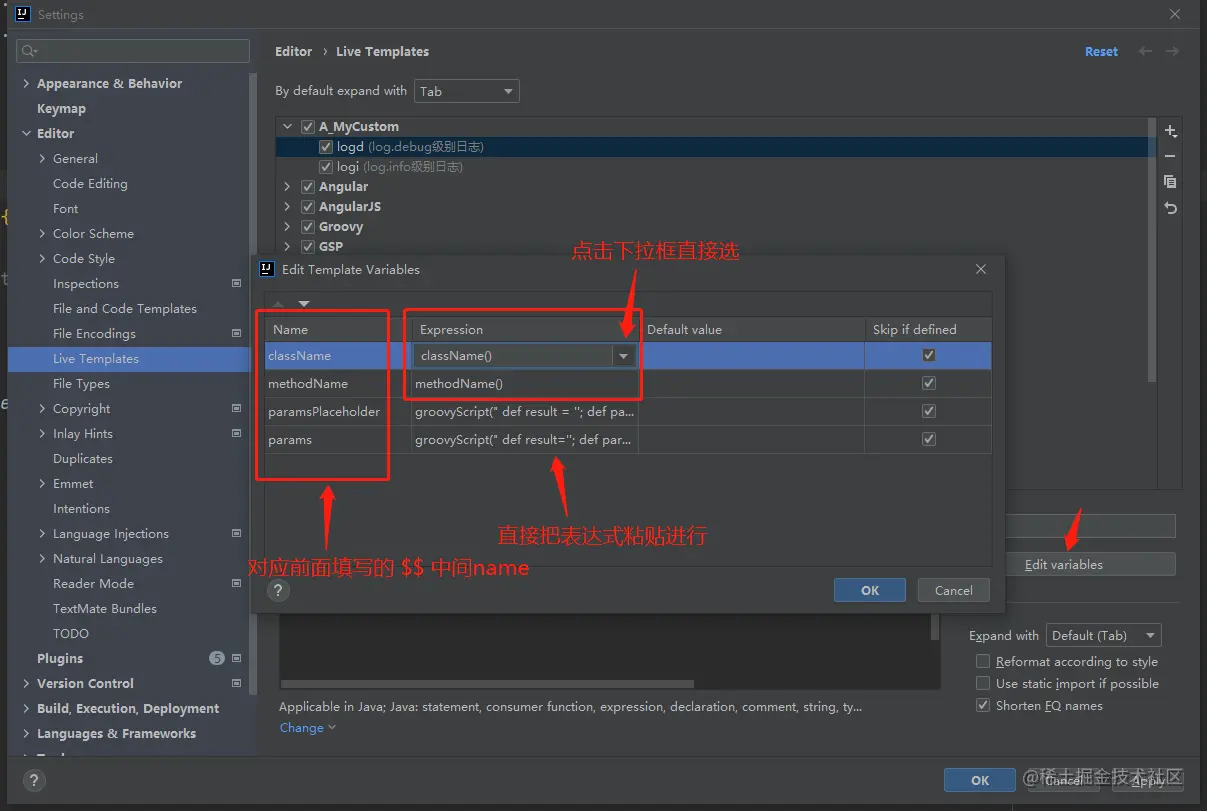Toggle Angular group checkbox
Viewport: 1207px width, 811px height.
(308, 187)
